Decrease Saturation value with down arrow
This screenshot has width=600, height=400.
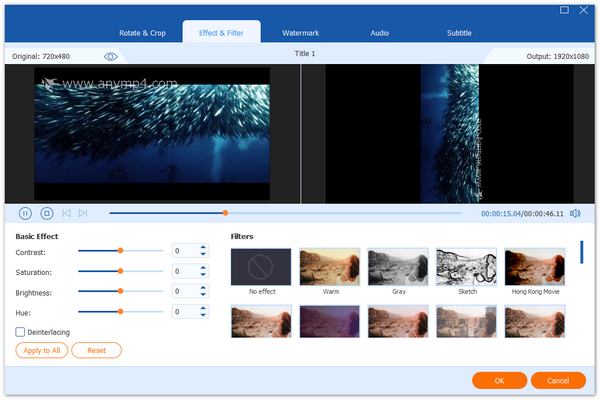(203, 275)
